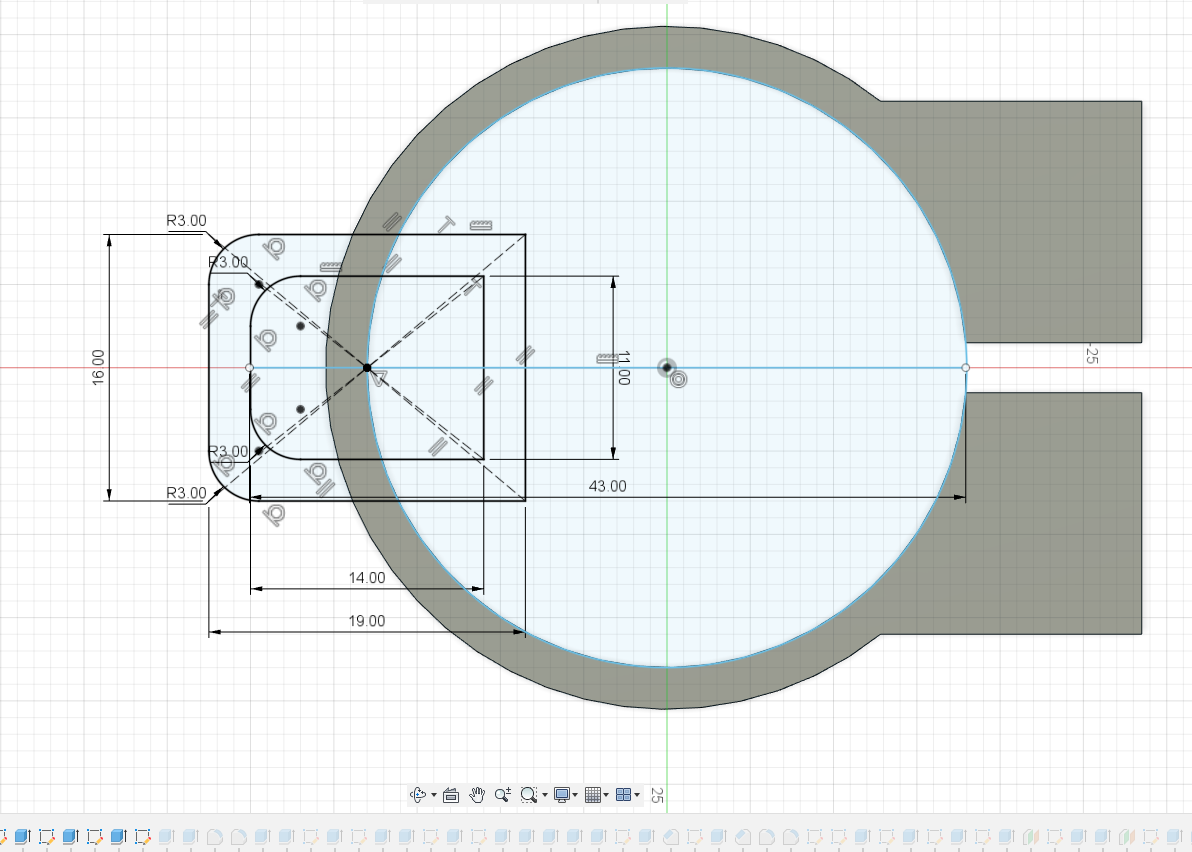
Task: Select the concentric constraint icon near circle center
Action: [679, 379]
